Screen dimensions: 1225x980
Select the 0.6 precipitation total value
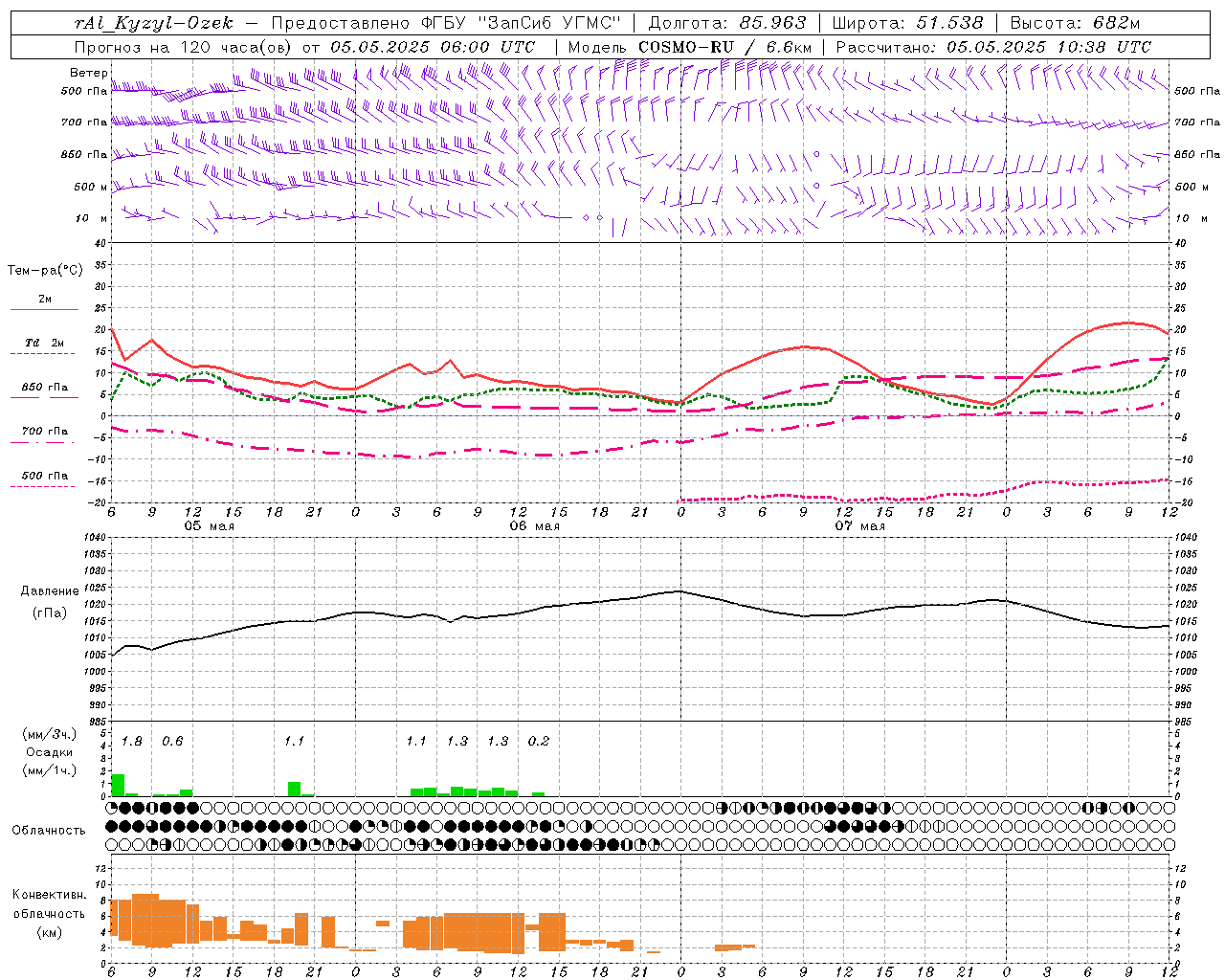(172, 741)
